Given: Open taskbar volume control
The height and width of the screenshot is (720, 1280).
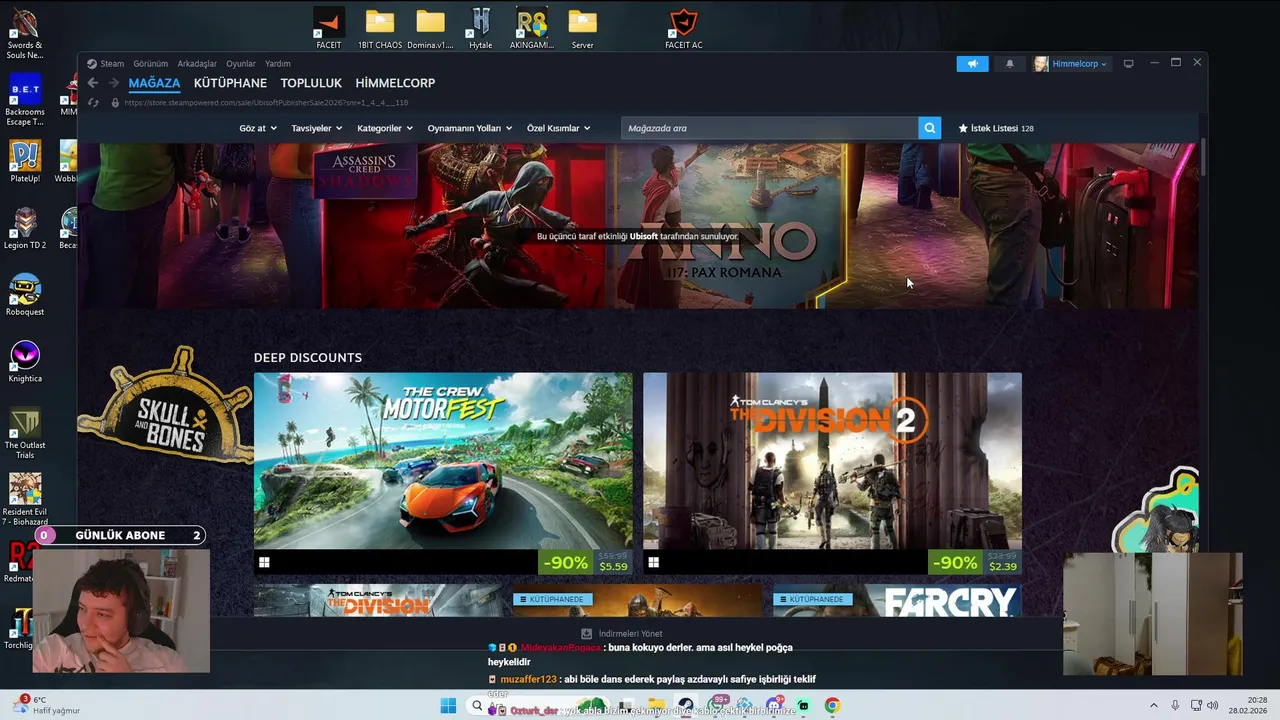Looking at the screenshot, I should (x=1212, y=706).
